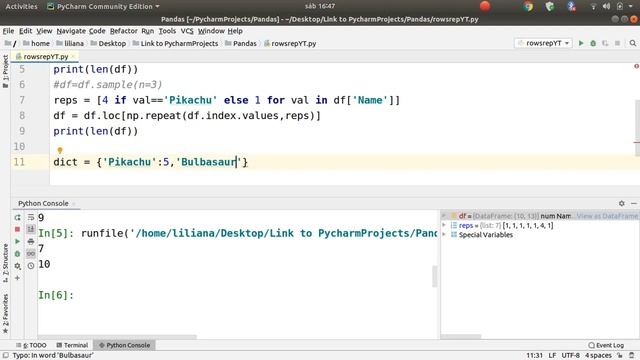Open the File menu

(x=8, y=31)
